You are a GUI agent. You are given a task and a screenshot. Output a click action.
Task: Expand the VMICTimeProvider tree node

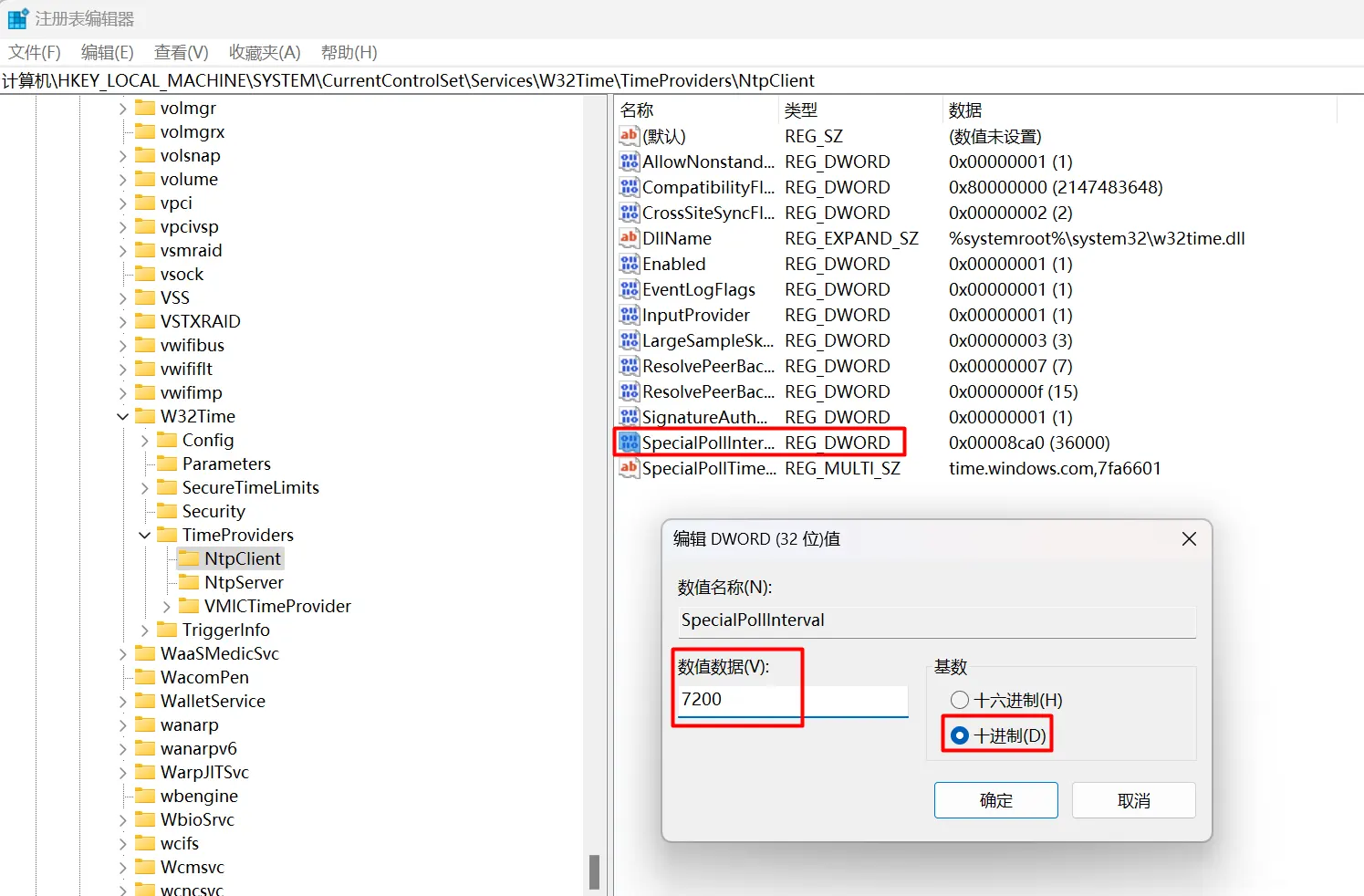[167, 606]
